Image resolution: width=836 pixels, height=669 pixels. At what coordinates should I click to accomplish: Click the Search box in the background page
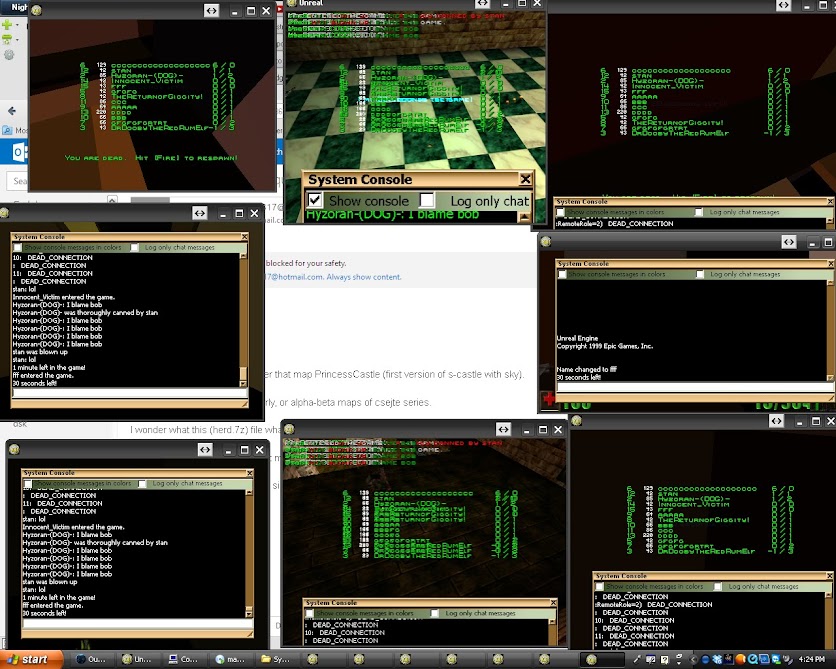pyautogui.click(x=18, y=181)
